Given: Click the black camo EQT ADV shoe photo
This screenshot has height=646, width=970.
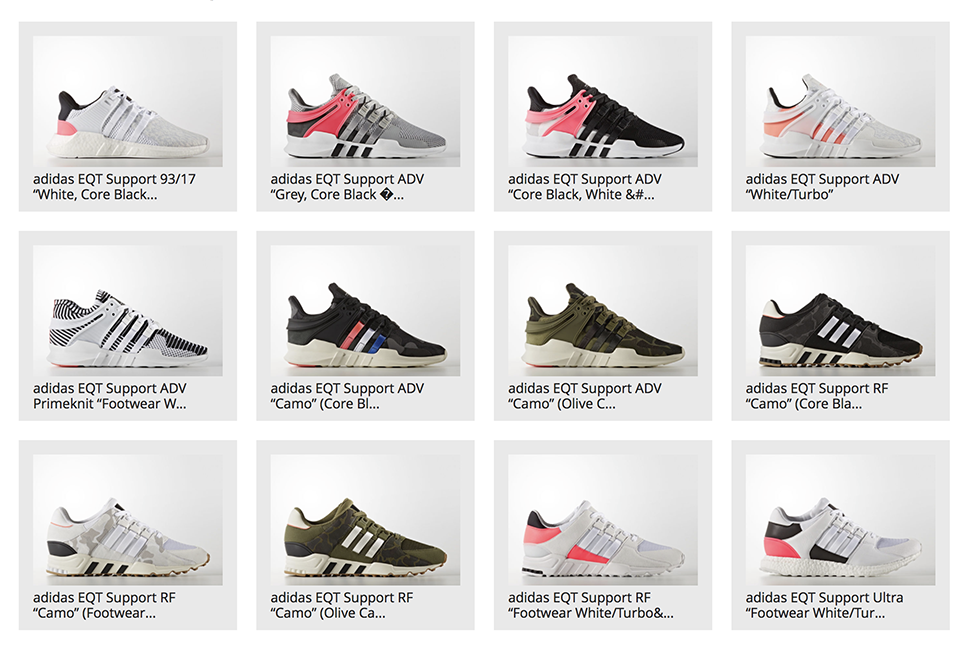Looking at the screenshot, I should point(365,311).
